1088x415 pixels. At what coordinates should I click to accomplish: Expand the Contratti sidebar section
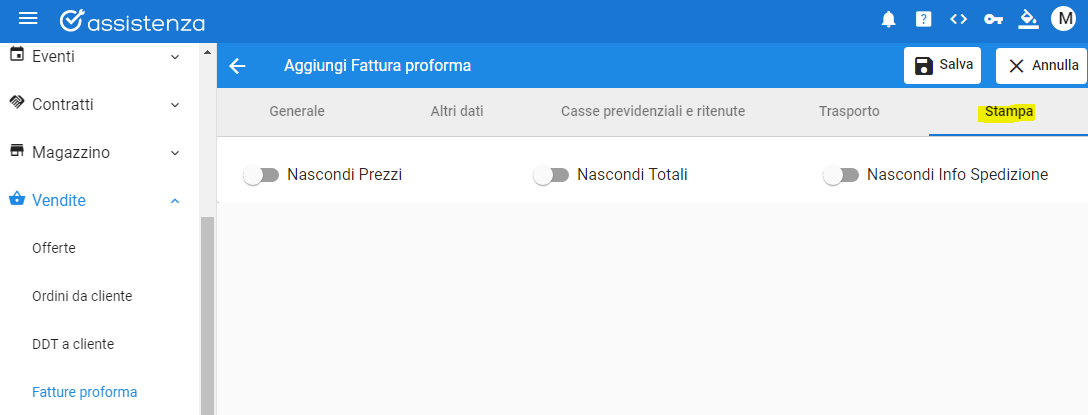(95, 104)
